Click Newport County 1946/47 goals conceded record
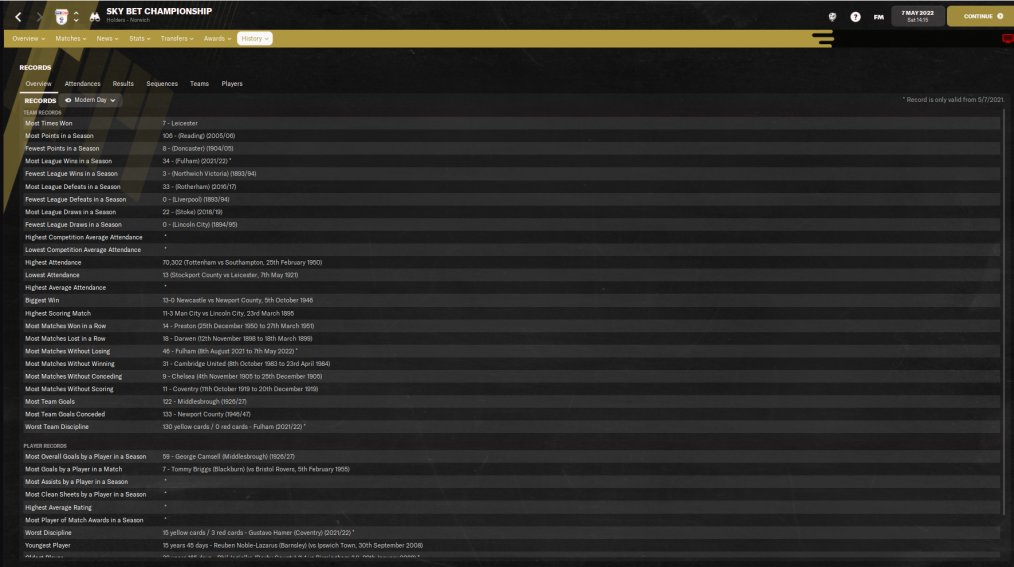The height and width of the screenshot is (567, 1014). coord(206,414)
